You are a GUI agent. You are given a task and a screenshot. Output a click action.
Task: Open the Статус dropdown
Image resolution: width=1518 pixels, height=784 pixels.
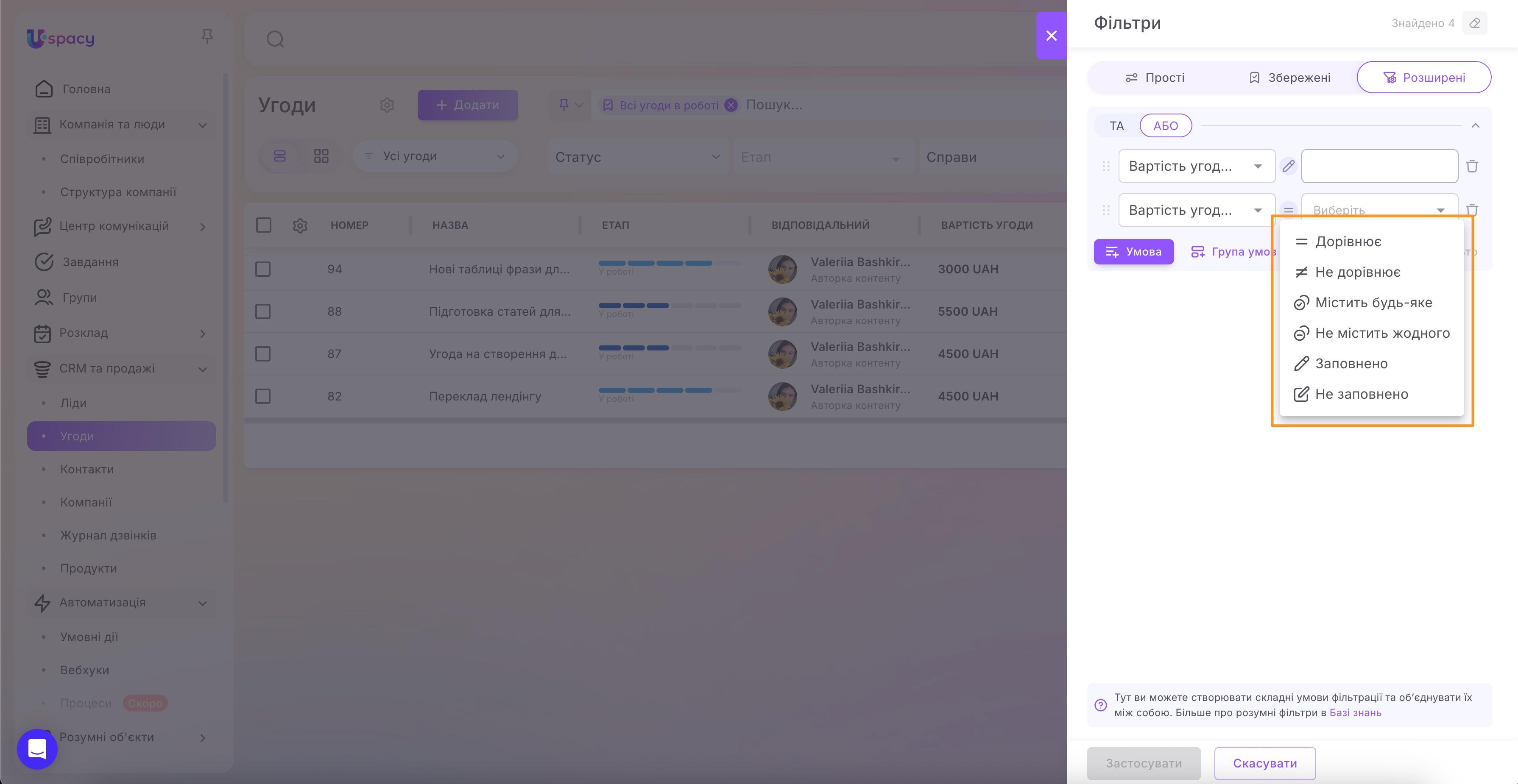point(638,157)
